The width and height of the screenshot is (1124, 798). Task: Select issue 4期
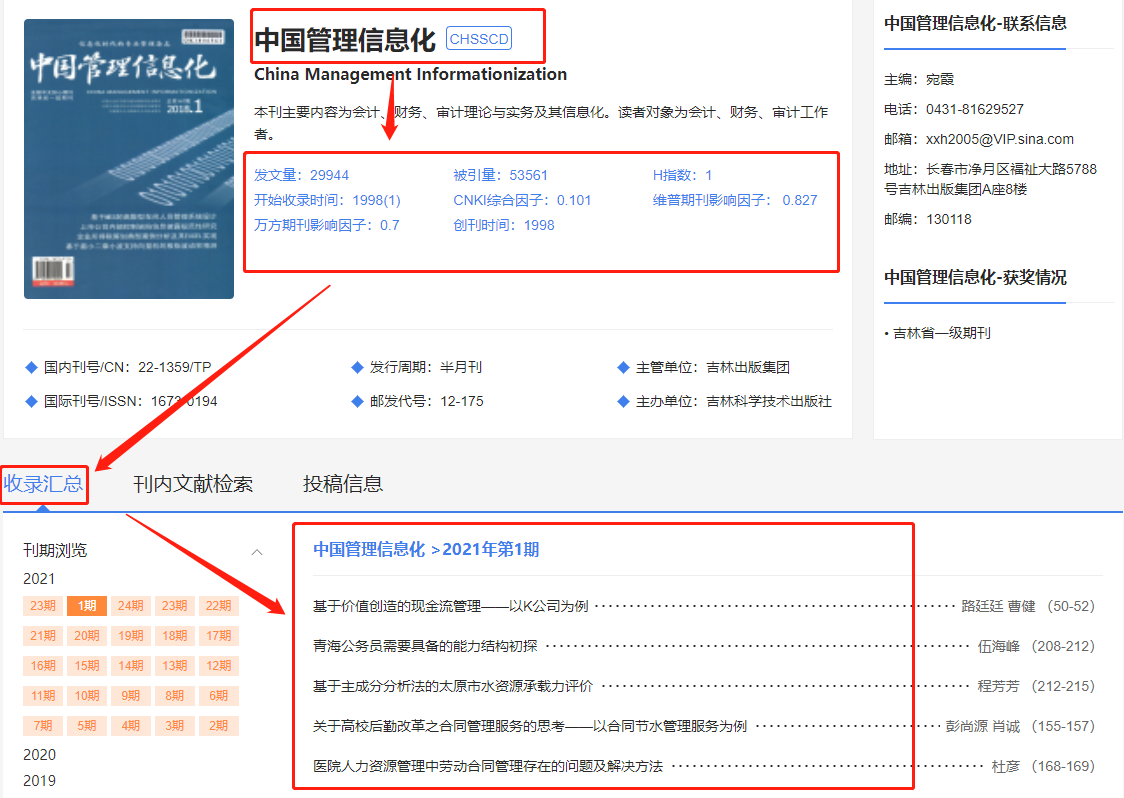point(130,726)
